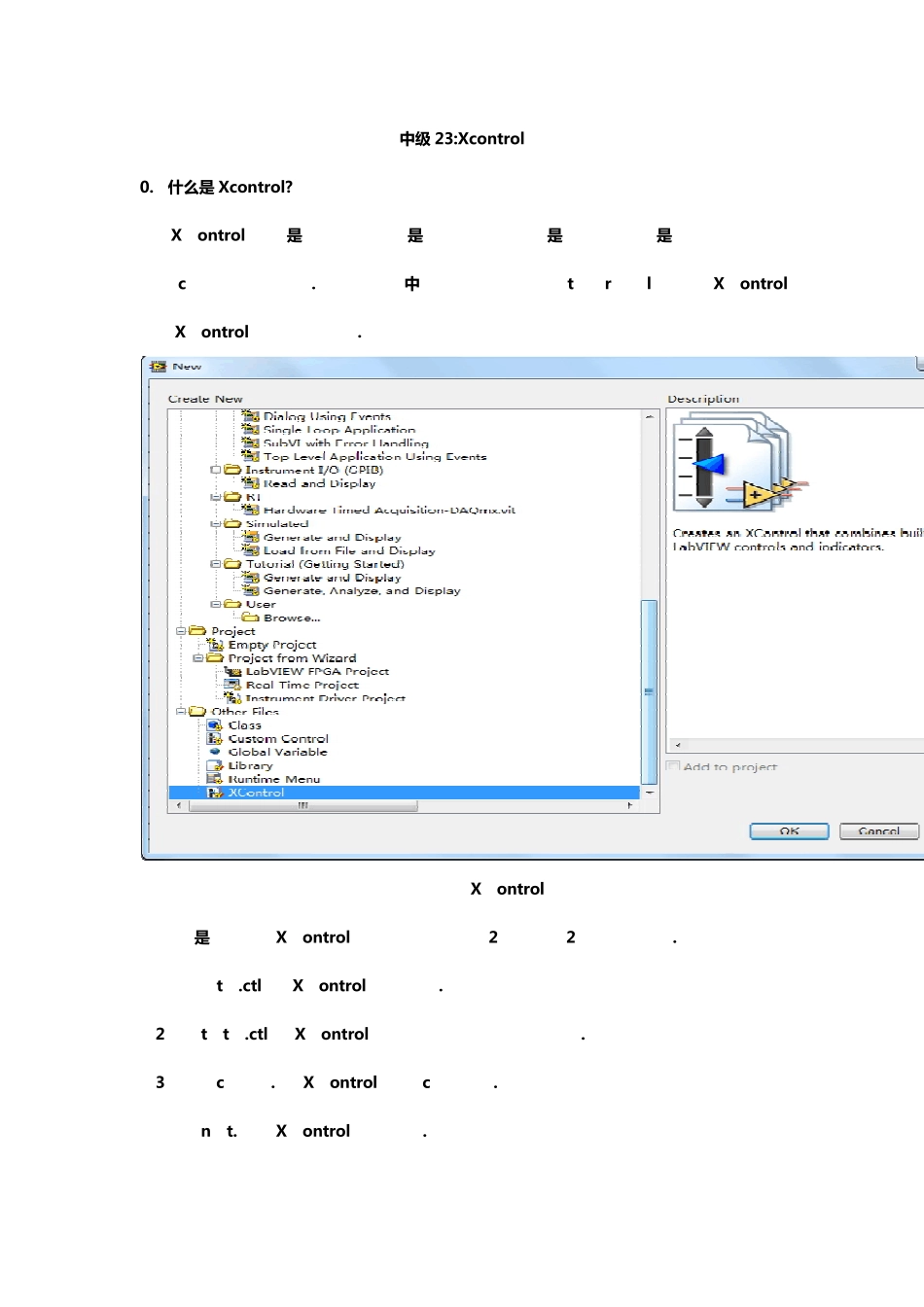Click the Runtime Menu icon

click(x=215, y=779)
